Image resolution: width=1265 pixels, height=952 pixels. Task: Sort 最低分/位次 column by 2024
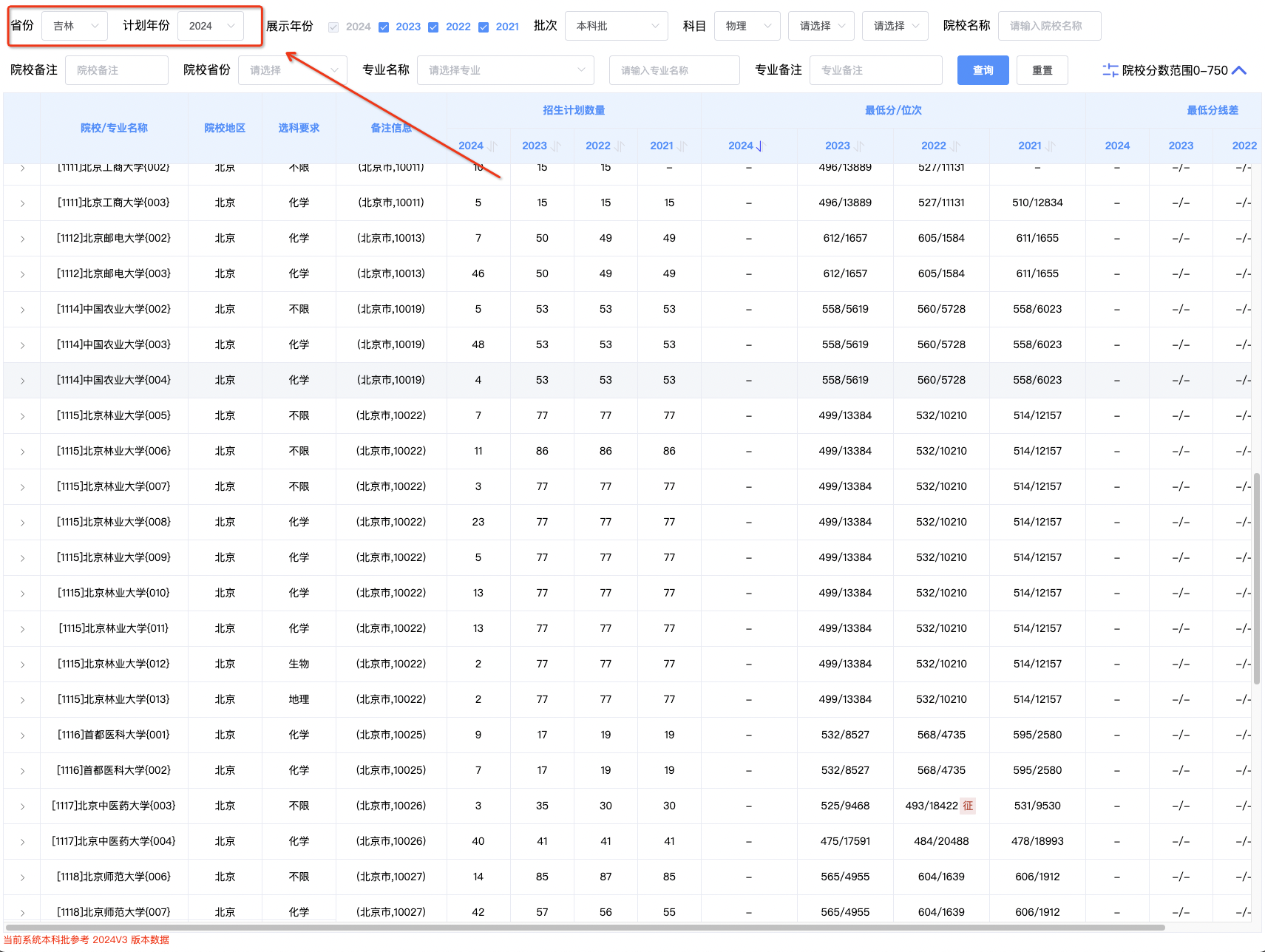click(x=760, y=146)
